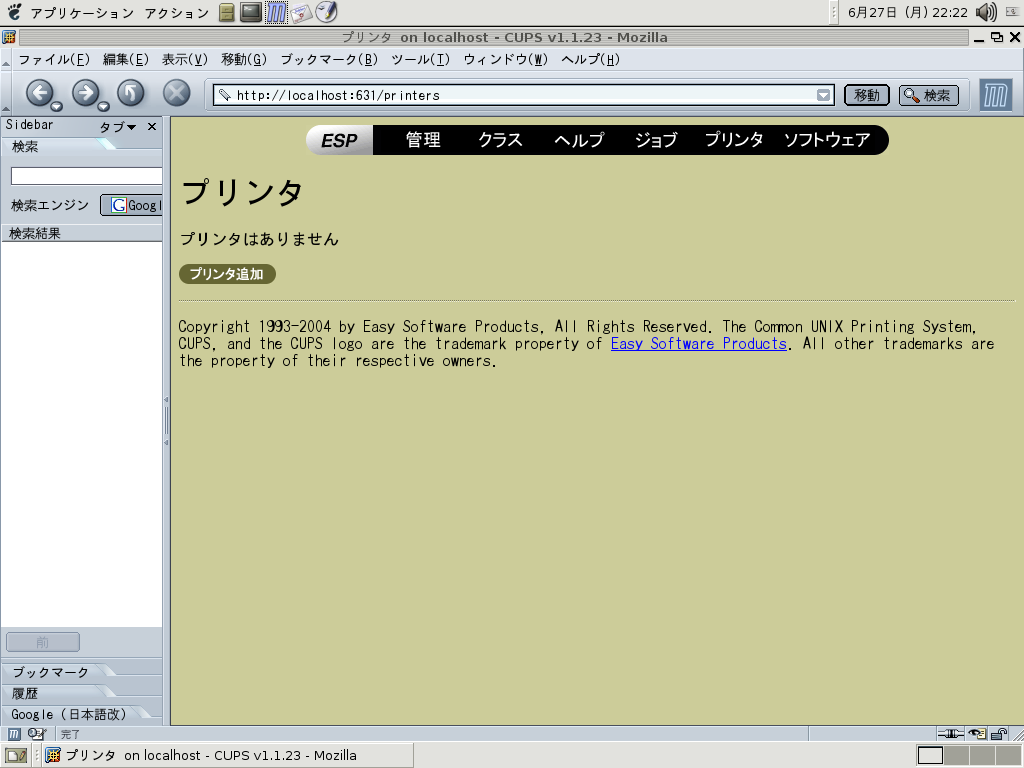
Task: Expand the 履歴 sidebar panel
Action: click(x=25, y=694)
